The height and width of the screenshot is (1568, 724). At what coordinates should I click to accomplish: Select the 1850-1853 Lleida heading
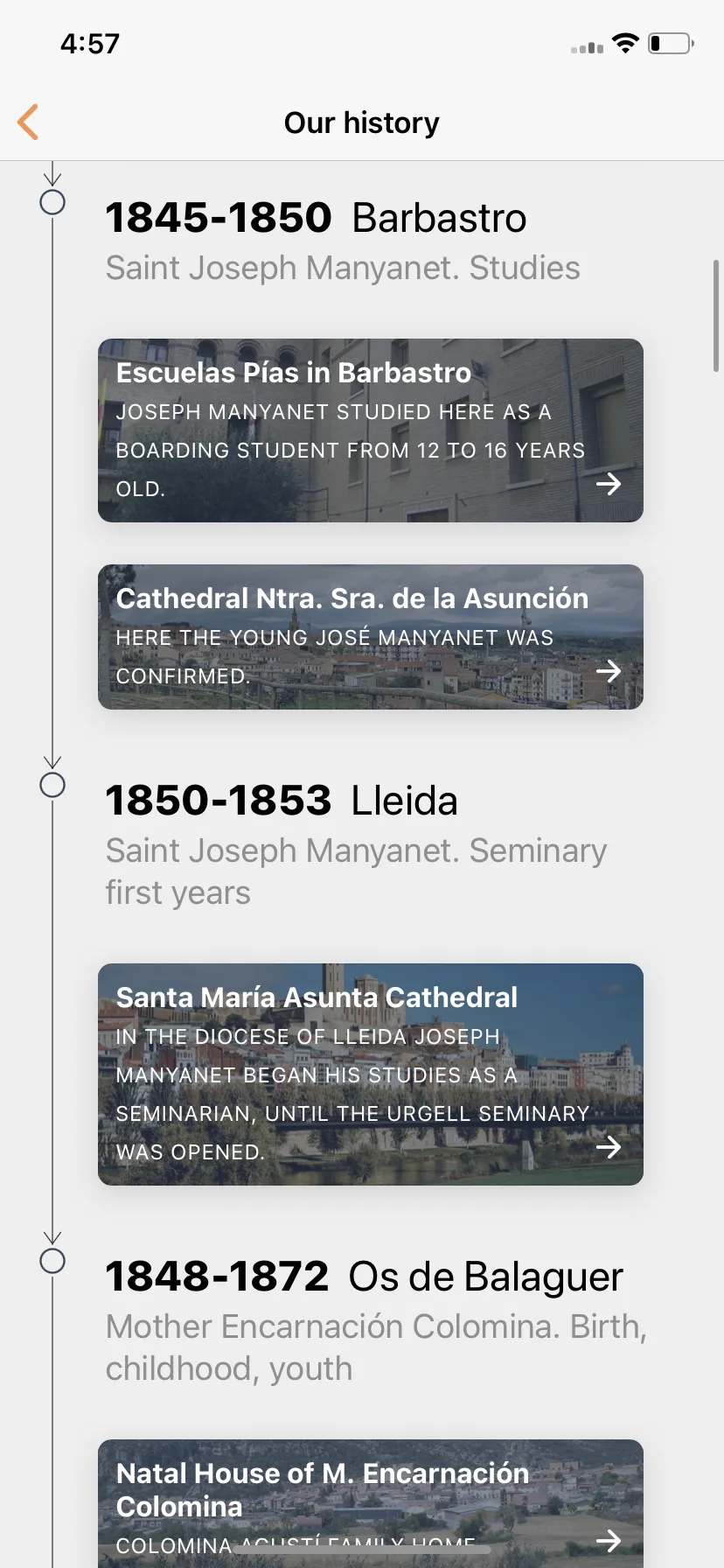(x=282, y=801)
